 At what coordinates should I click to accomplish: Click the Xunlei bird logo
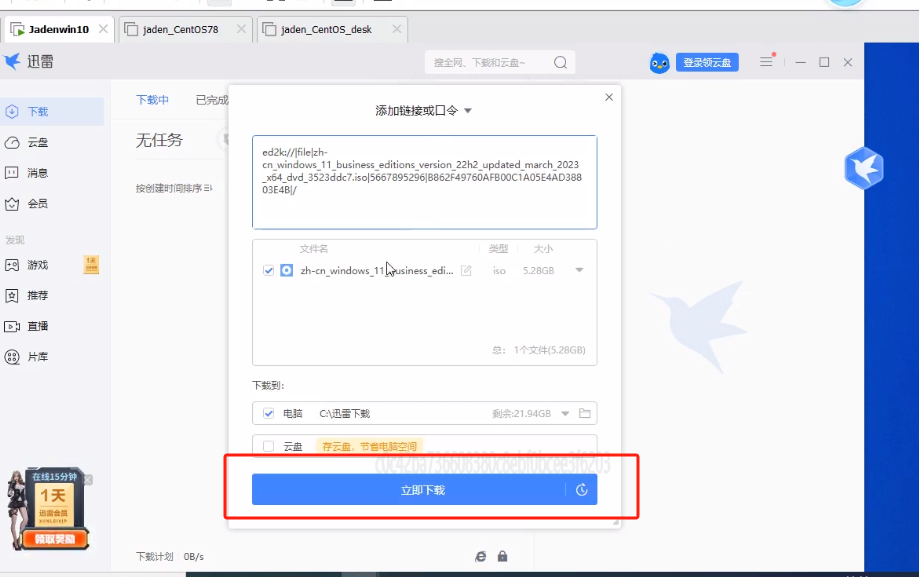point(12,61)
